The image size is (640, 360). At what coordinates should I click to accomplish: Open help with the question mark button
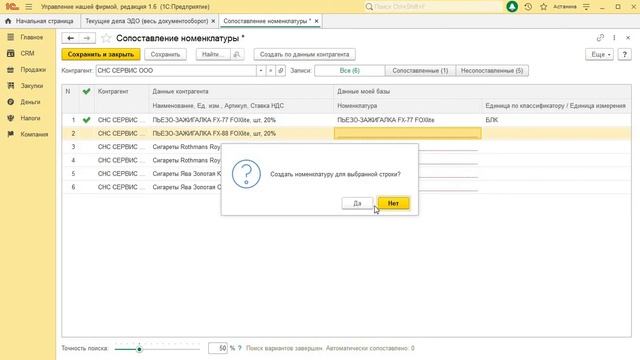(624, 54)
